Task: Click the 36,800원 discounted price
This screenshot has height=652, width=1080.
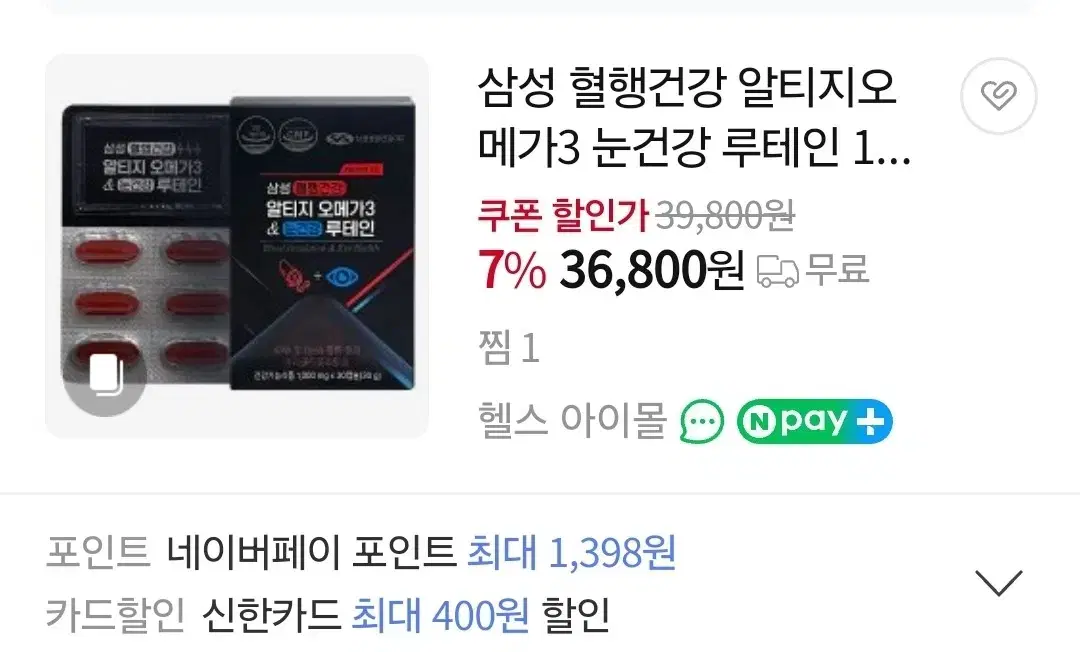Action: point(652,270)
